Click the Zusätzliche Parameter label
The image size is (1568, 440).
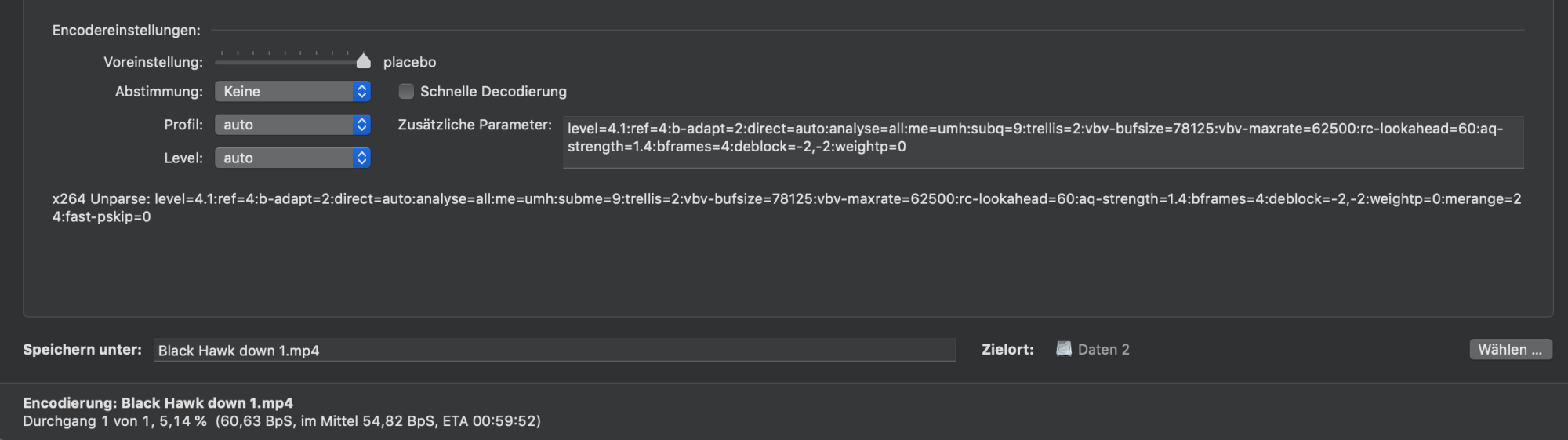pos(474,125)
